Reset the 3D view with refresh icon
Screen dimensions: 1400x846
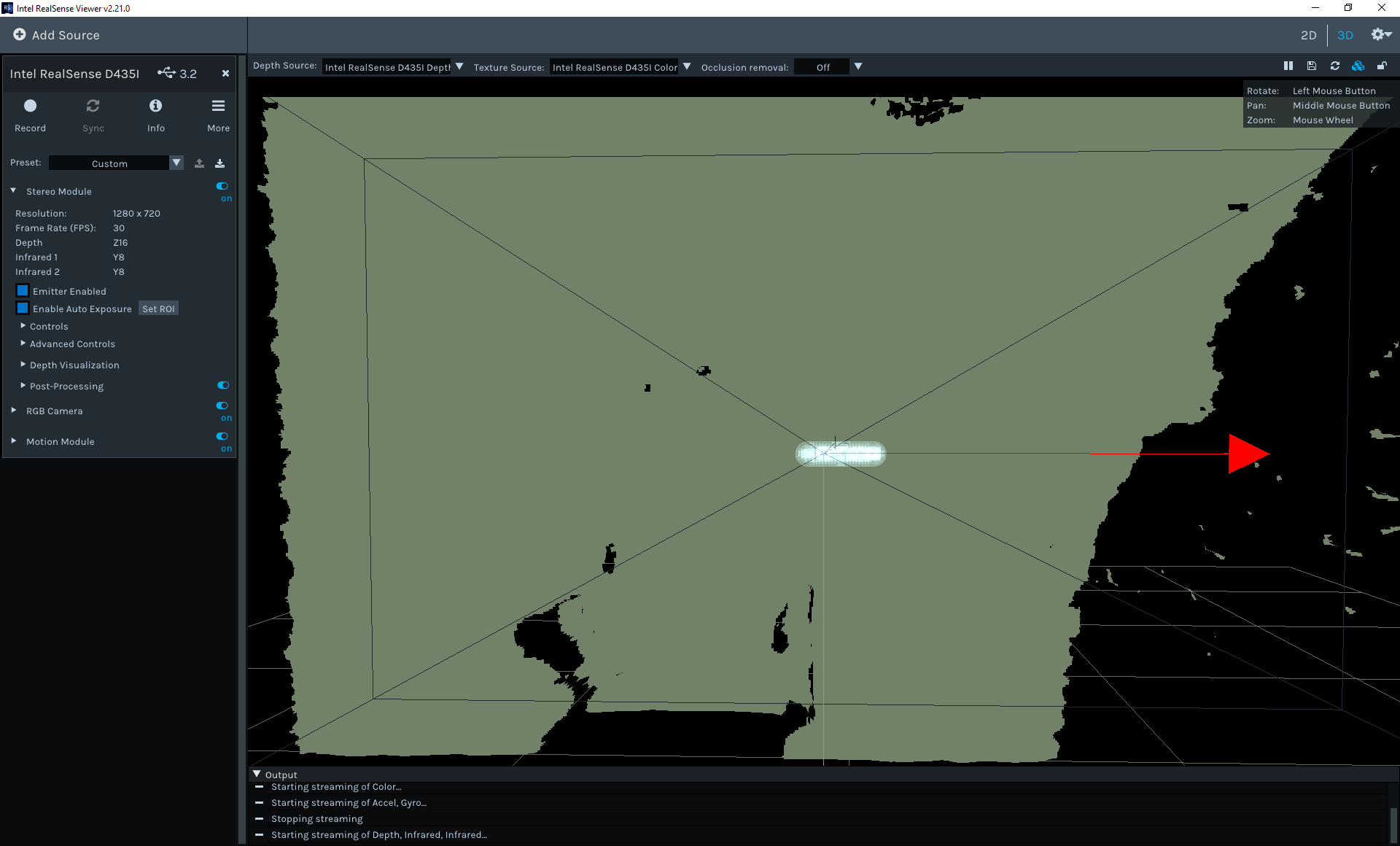[x=1335, y=66]
